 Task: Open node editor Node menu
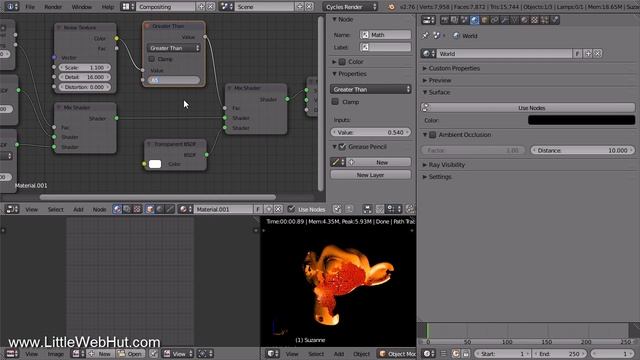point(99,209)
